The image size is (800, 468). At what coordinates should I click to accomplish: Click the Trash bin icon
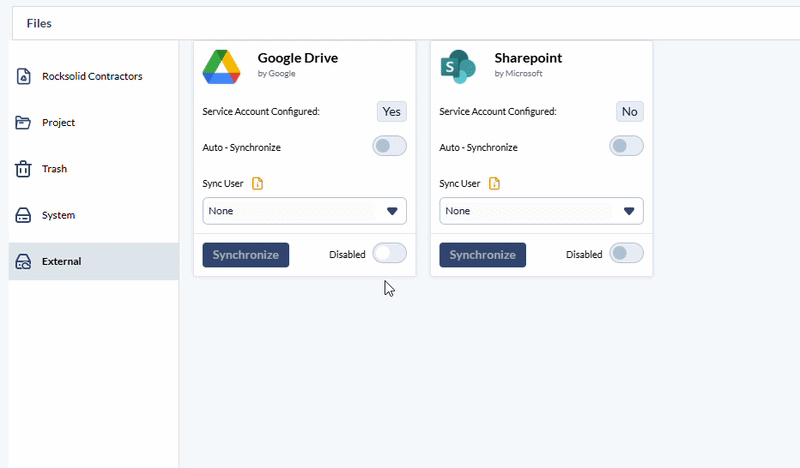point(23,169)
